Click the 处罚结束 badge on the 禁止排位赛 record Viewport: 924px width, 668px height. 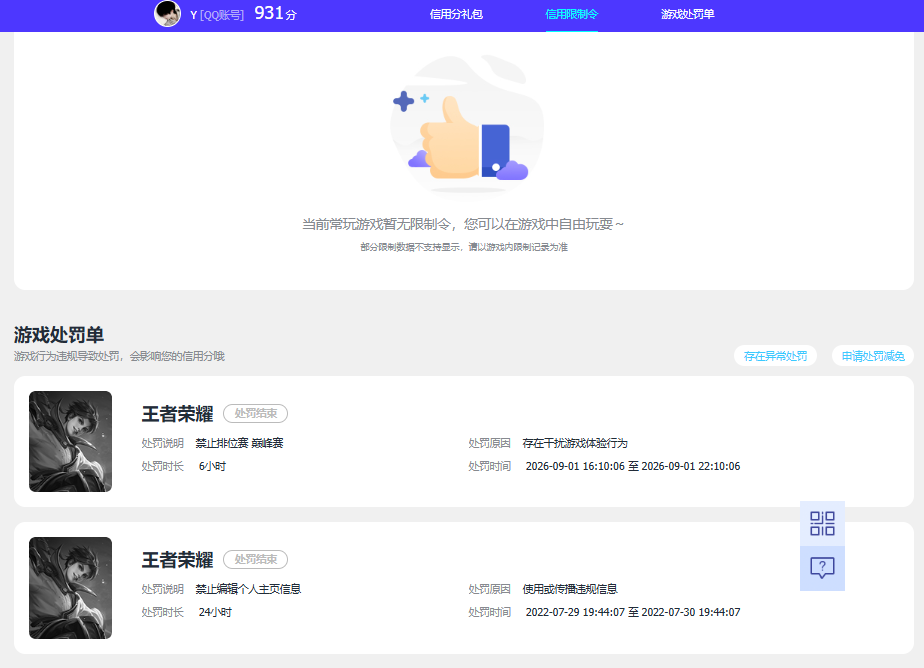255,414
